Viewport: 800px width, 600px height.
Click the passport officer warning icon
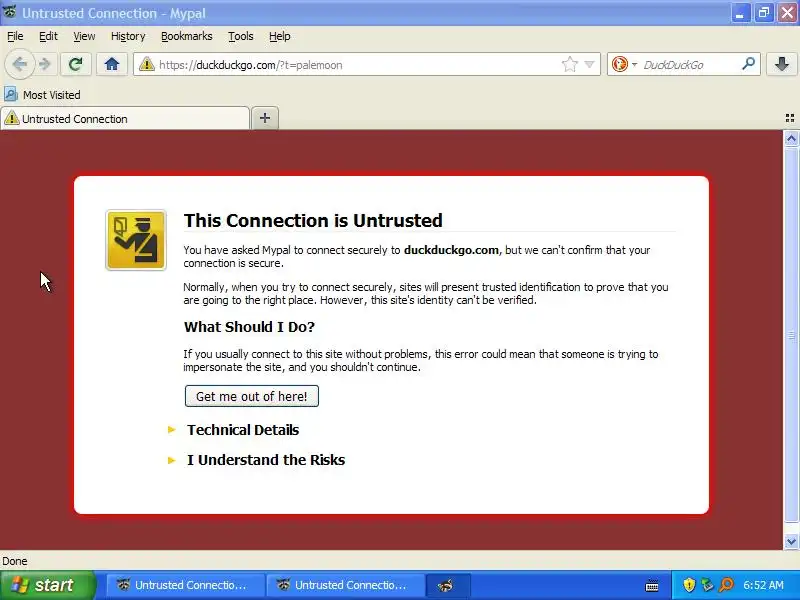(136, 240)
